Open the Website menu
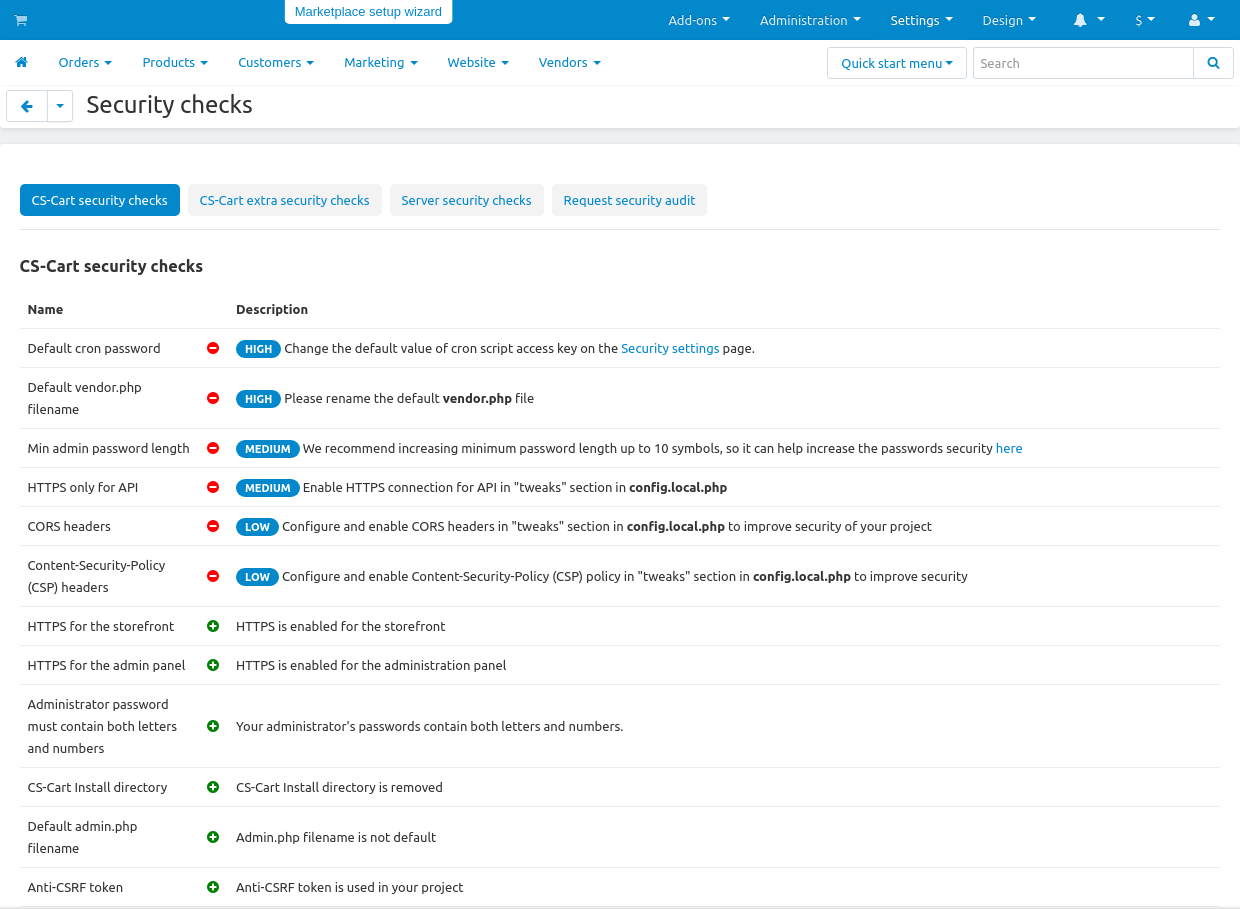 478,62
